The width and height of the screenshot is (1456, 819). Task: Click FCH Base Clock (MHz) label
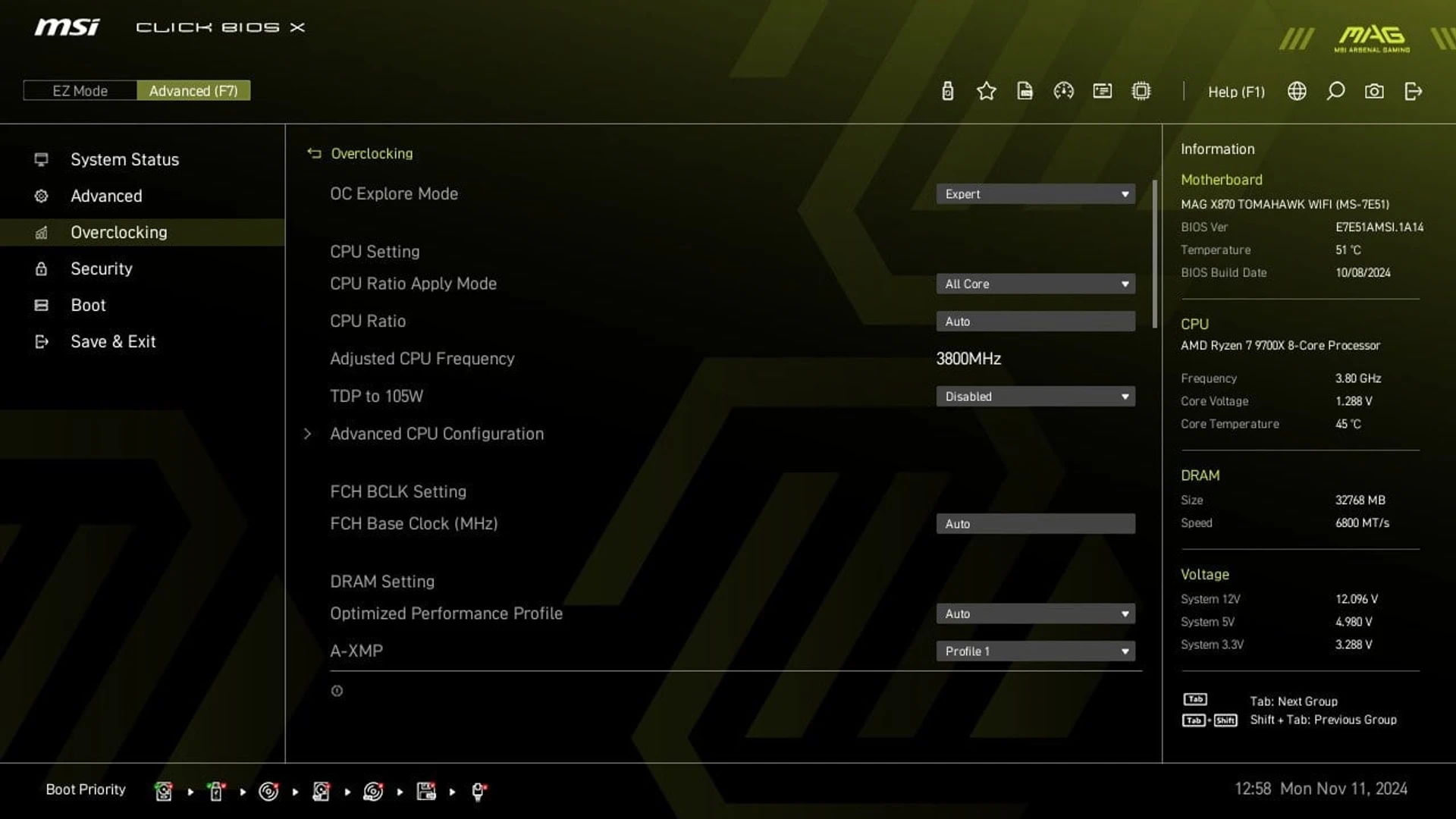[x=413, y=524]
